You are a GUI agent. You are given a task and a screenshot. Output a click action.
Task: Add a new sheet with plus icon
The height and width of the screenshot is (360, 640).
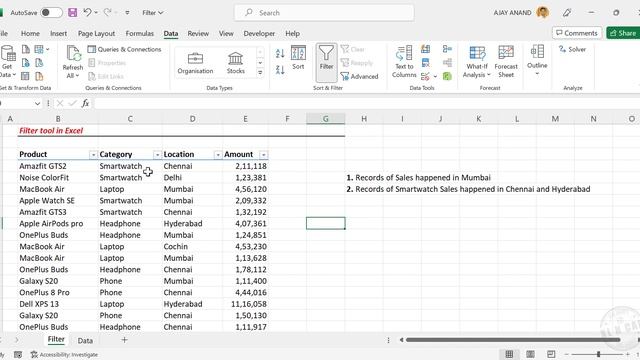[x=124, y=340]
